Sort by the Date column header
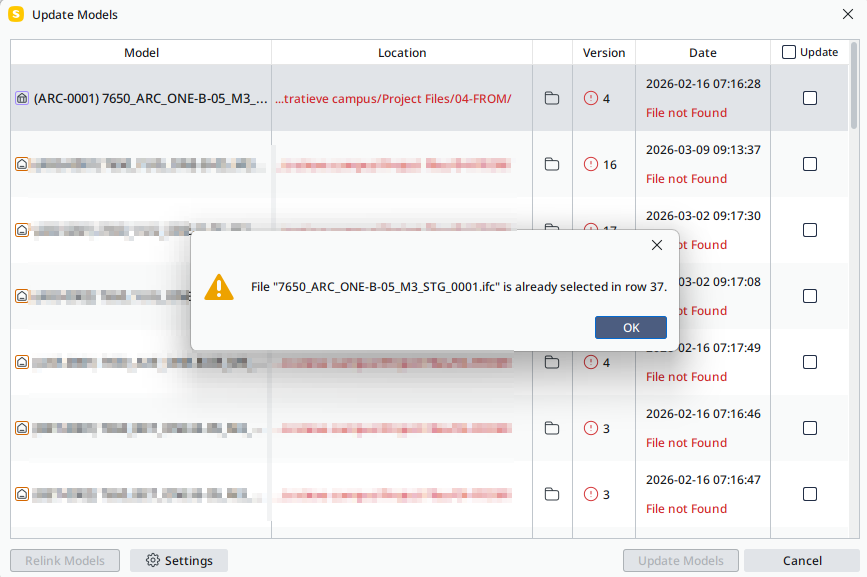Screen dimensions: 867x577 [703, 53]
